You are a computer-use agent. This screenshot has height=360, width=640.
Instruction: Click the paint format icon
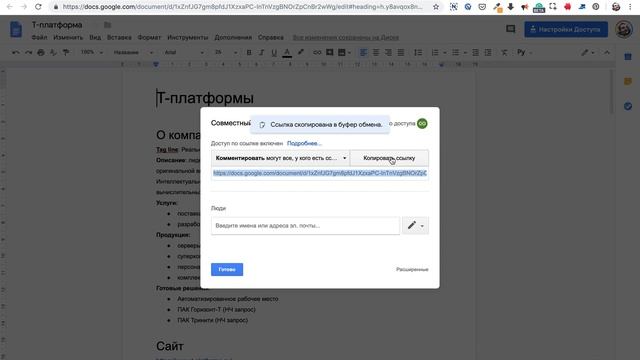click(66, 52)
